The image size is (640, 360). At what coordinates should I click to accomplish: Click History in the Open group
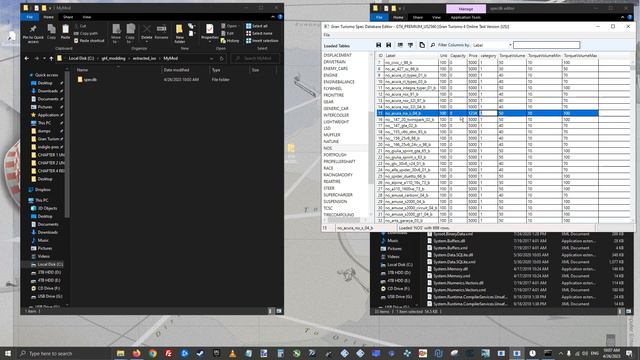coord(230,41)
